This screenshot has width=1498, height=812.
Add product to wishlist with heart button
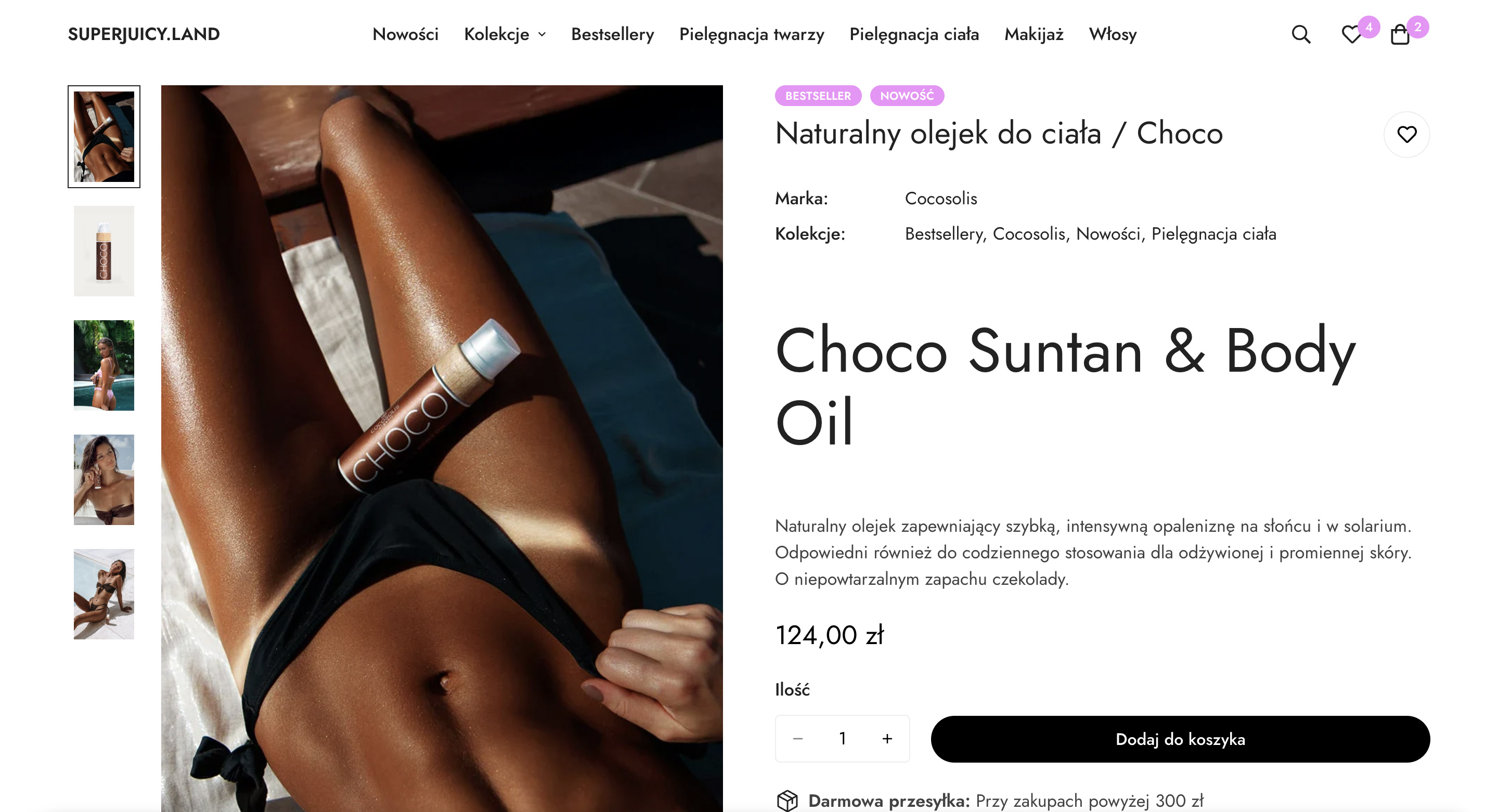pyautogui.click(x=1406, y=134)
